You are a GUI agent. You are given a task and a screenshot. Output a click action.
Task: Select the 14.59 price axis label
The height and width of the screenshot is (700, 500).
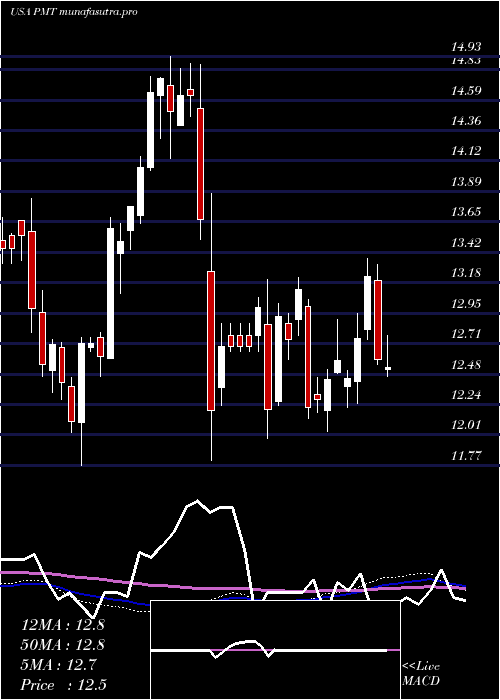pos(466,91)
